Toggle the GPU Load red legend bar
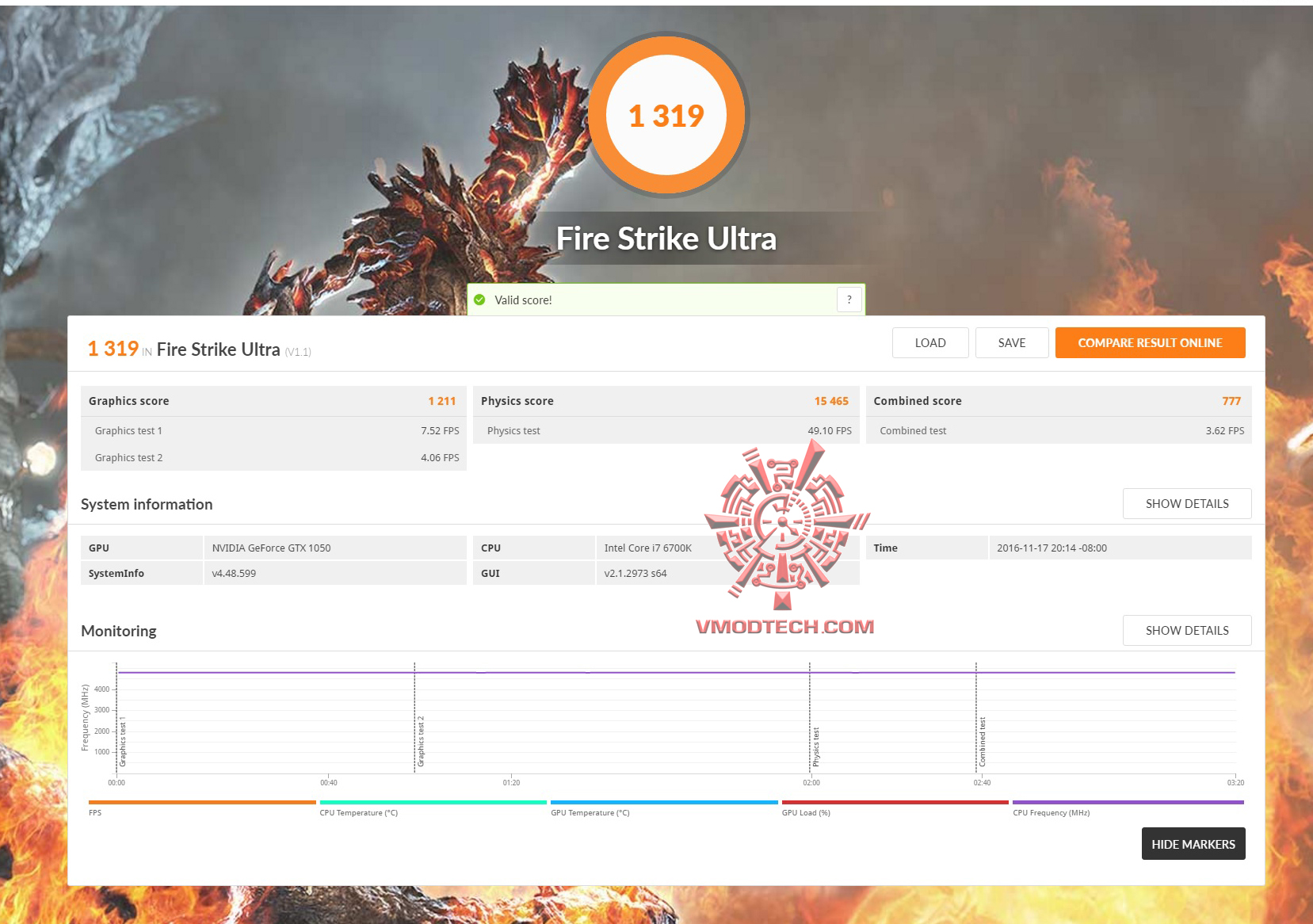Screen dimensions: 1313x924 point(895,802)
